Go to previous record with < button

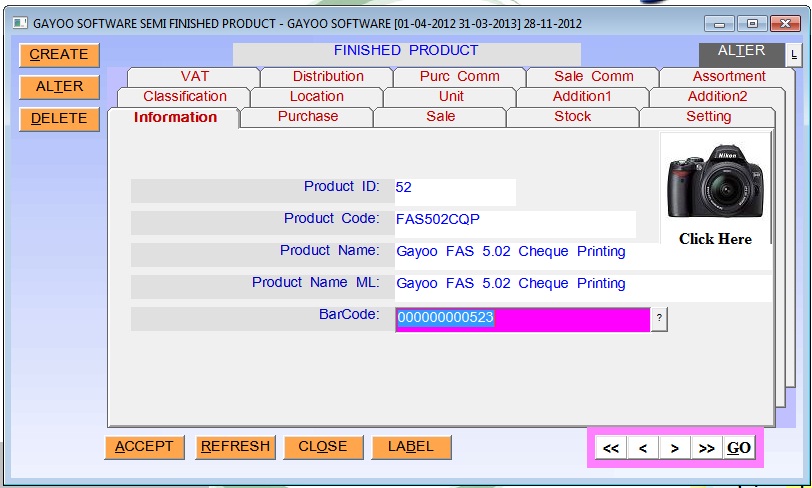pyautogui.click(x=643, y=448)
